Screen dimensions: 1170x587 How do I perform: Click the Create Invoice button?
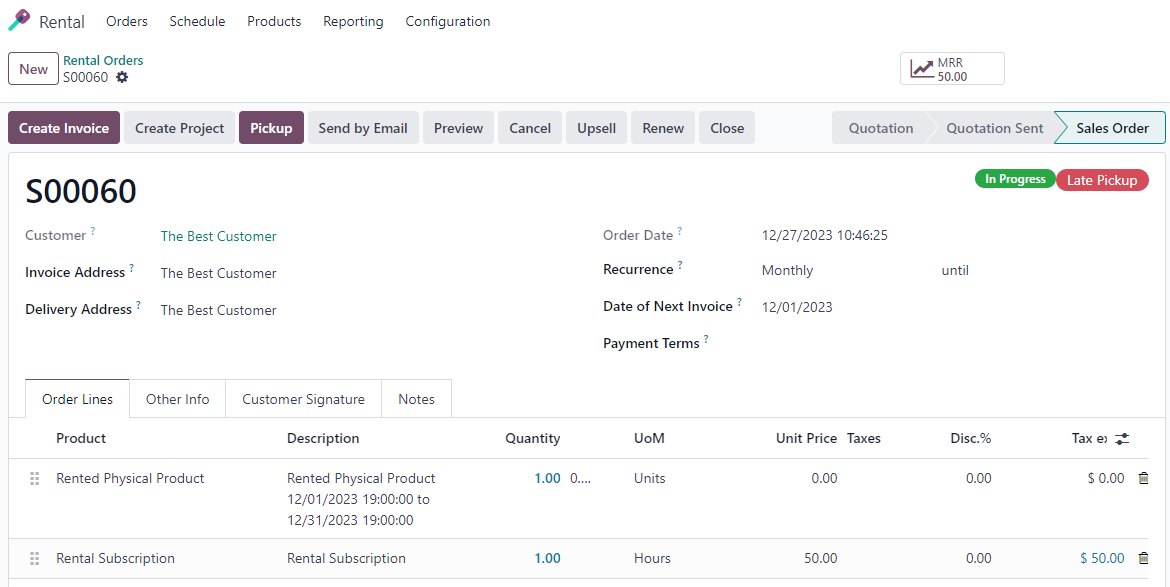coord(64,128)
